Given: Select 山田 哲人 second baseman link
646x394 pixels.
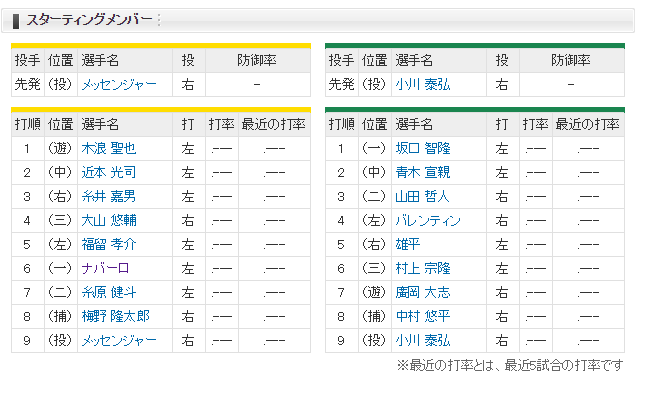Looking at the screenshot, I should (x=422, y=196).
